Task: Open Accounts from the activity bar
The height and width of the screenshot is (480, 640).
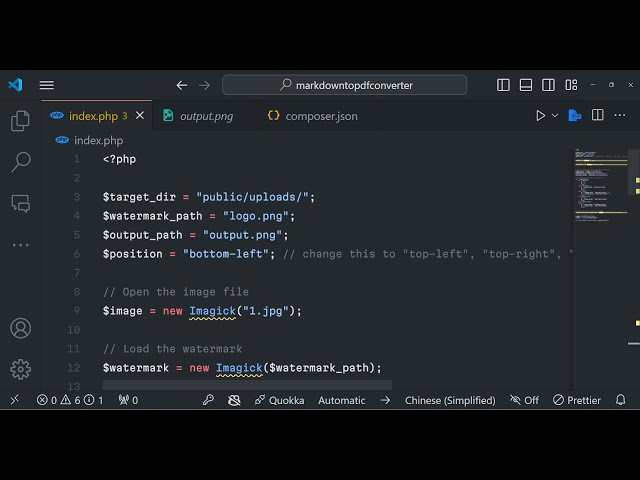Action: [20, 329]
